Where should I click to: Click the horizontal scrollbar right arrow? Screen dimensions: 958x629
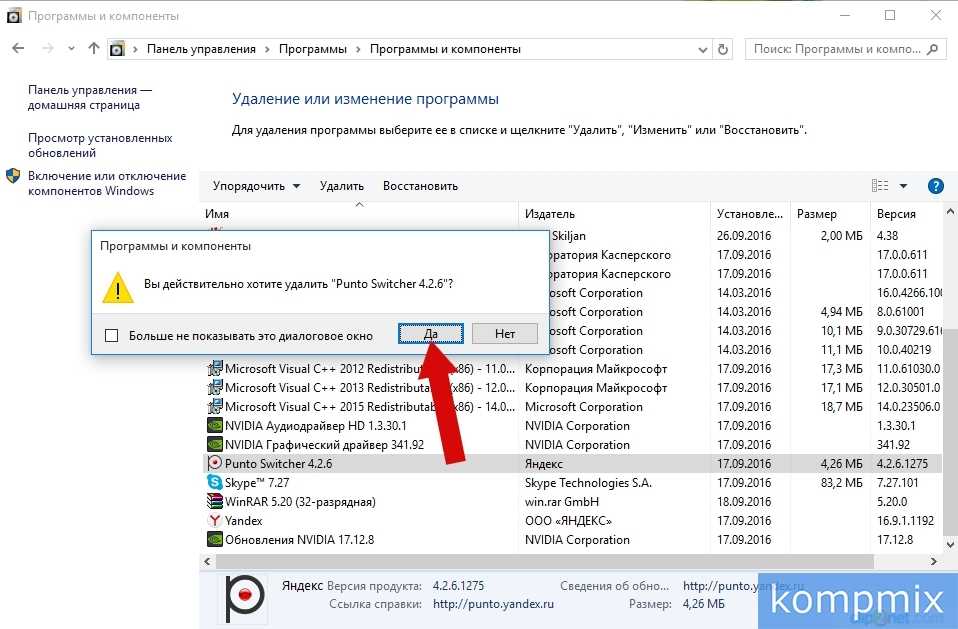(934, 561)
